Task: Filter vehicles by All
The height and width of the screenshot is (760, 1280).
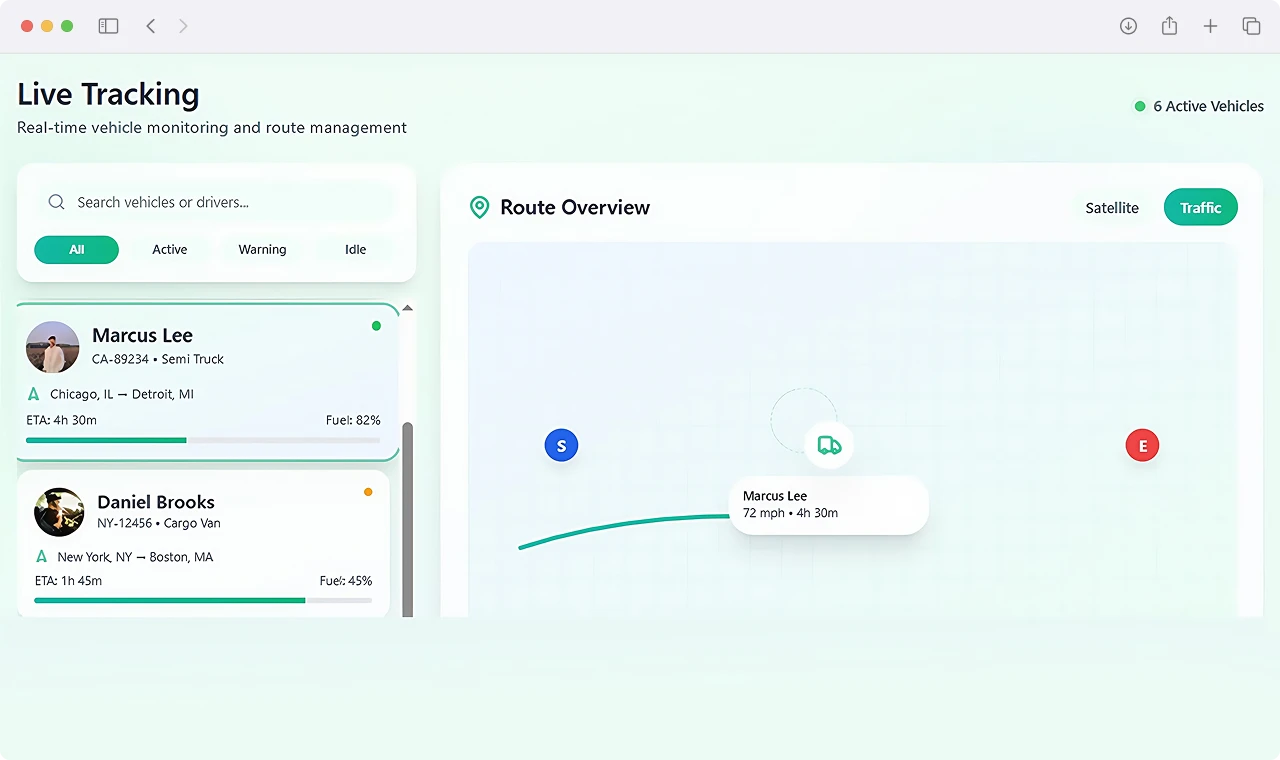Action: 76,250
